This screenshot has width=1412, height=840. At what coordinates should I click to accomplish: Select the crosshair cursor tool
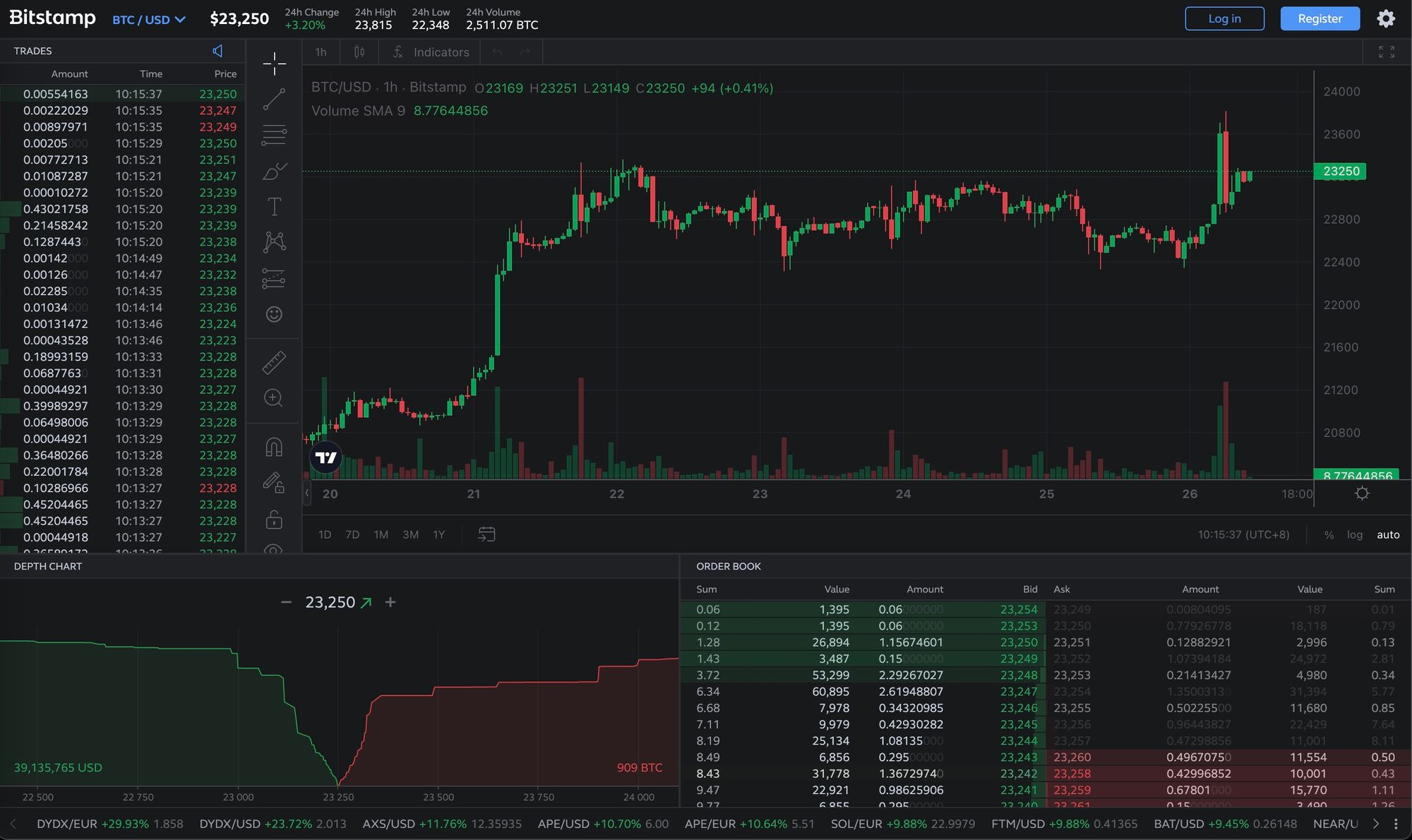[x=274, y=64]
